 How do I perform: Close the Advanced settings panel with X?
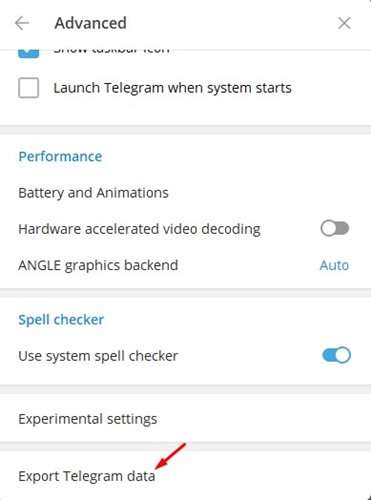click(x=344, y=23)
